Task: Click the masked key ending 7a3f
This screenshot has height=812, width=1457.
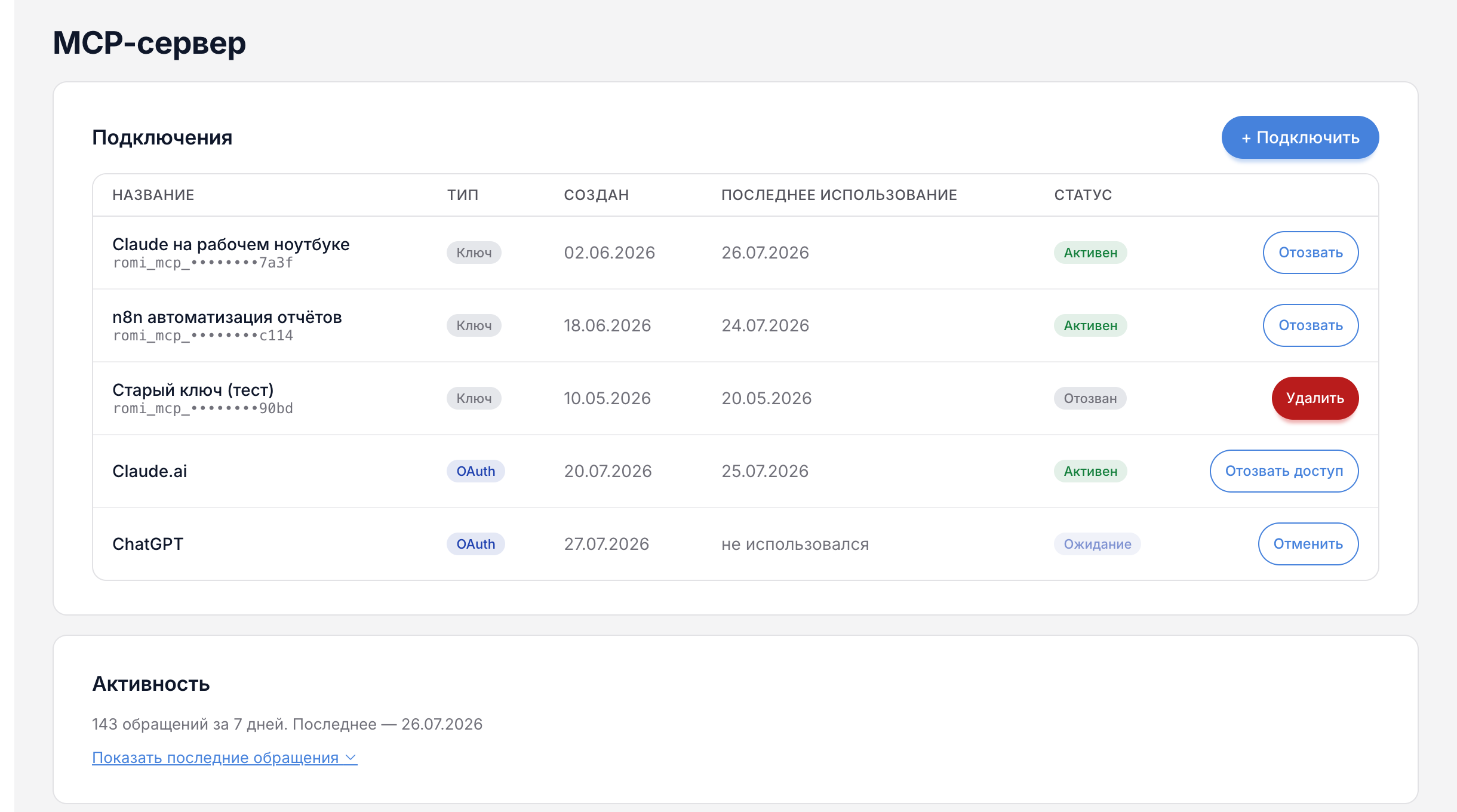Action: pos(203,263)
